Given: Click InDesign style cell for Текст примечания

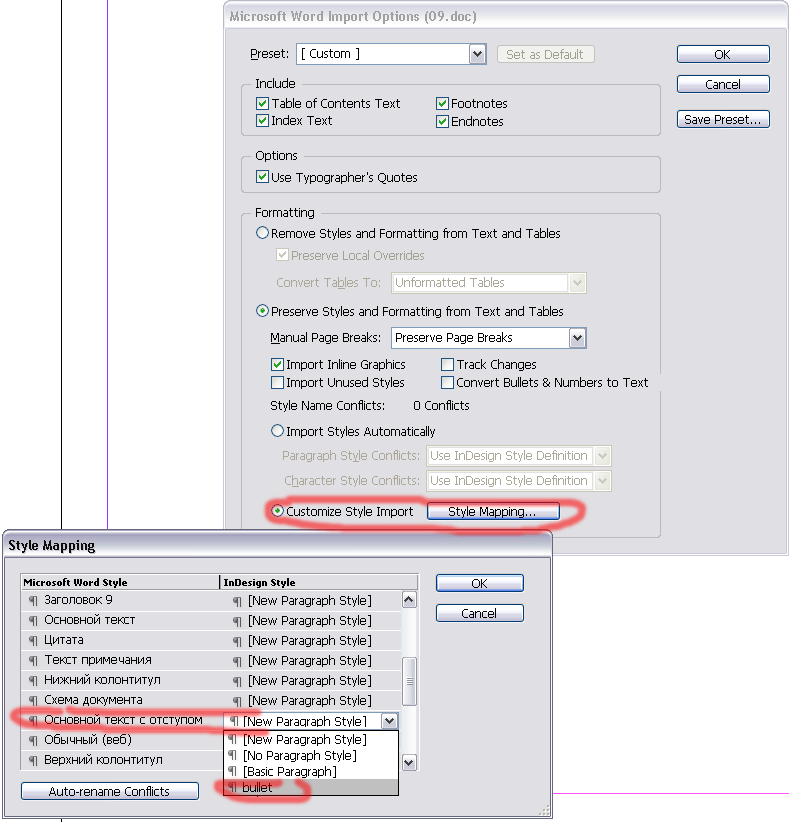Looking at the screenshot, I should click(310, 660).
